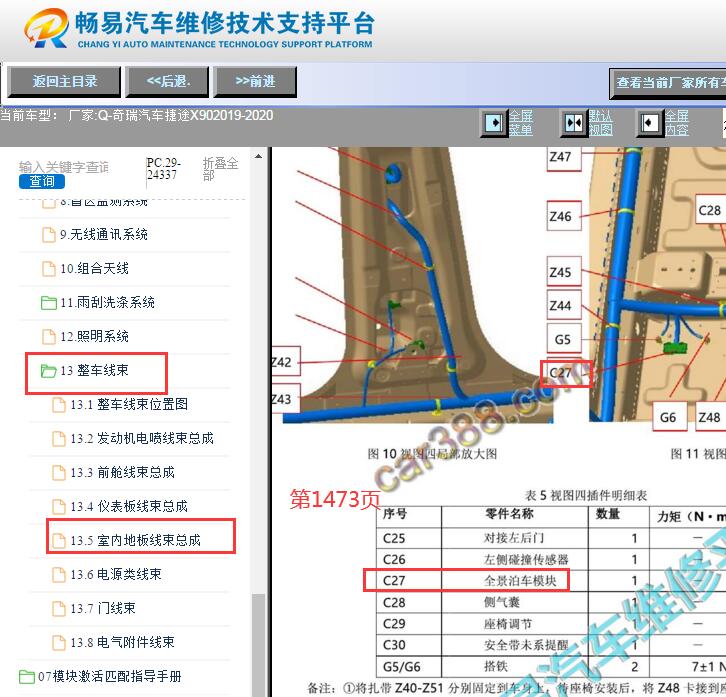Open 9.无线通讯系统 tree item
The height and width of the screenshot is (697, 726).
point(104,235)
